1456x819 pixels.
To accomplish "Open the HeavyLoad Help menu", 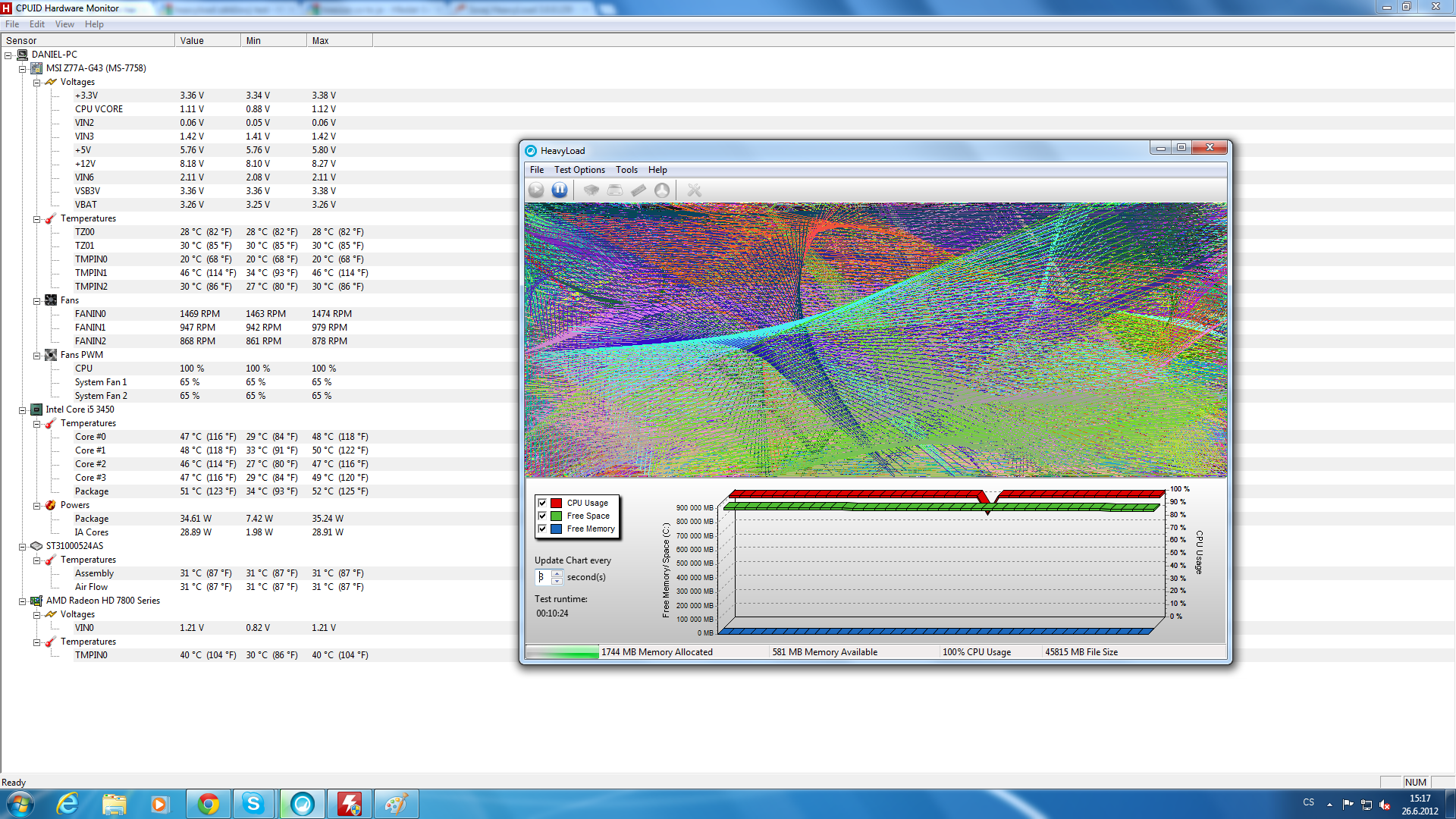I will [657, 170].
